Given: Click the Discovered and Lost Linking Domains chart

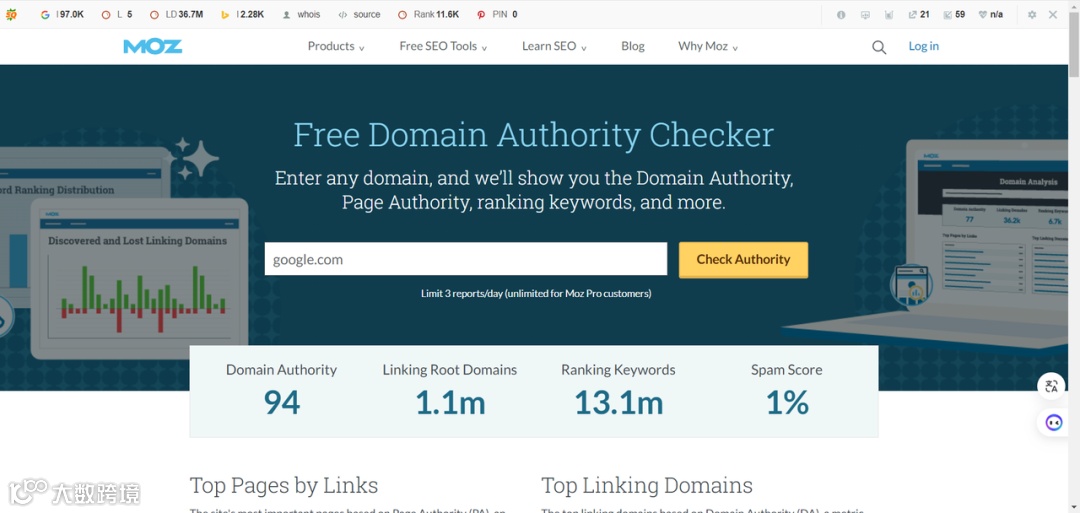Looking at the screenshot, I should [x=139, y=280].
